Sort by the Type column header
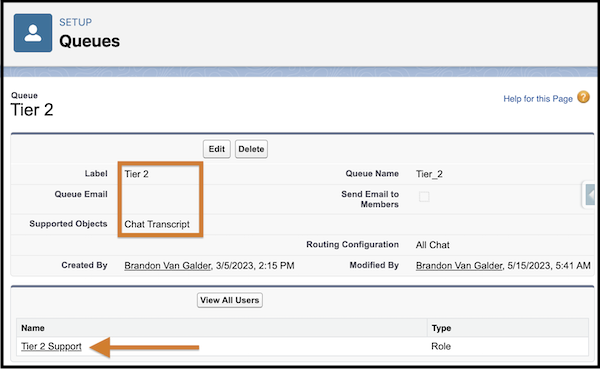 point(441,328)
